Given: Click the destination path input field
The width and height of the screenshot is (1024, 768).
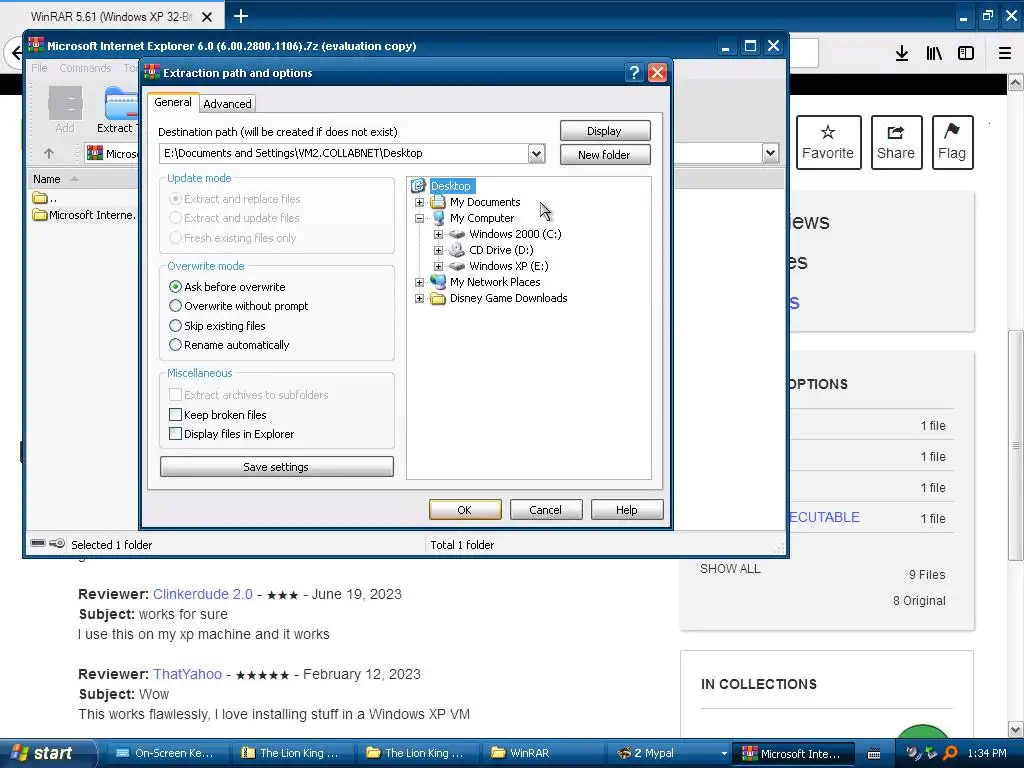Looking at the screenshot, I should [x=344, y=153].
